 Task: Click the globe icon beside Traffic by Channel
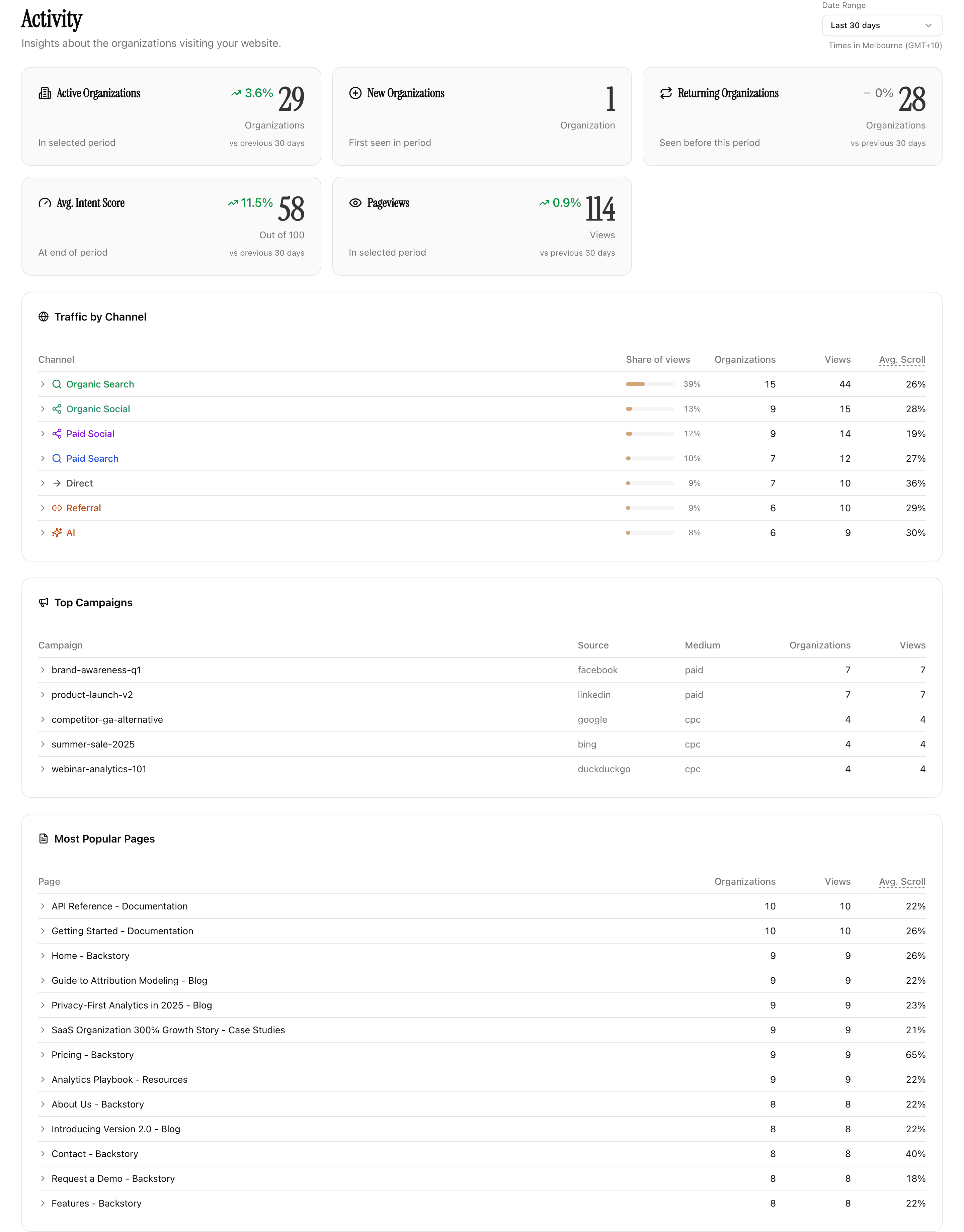pyautogui.click(x=44, y=317)
